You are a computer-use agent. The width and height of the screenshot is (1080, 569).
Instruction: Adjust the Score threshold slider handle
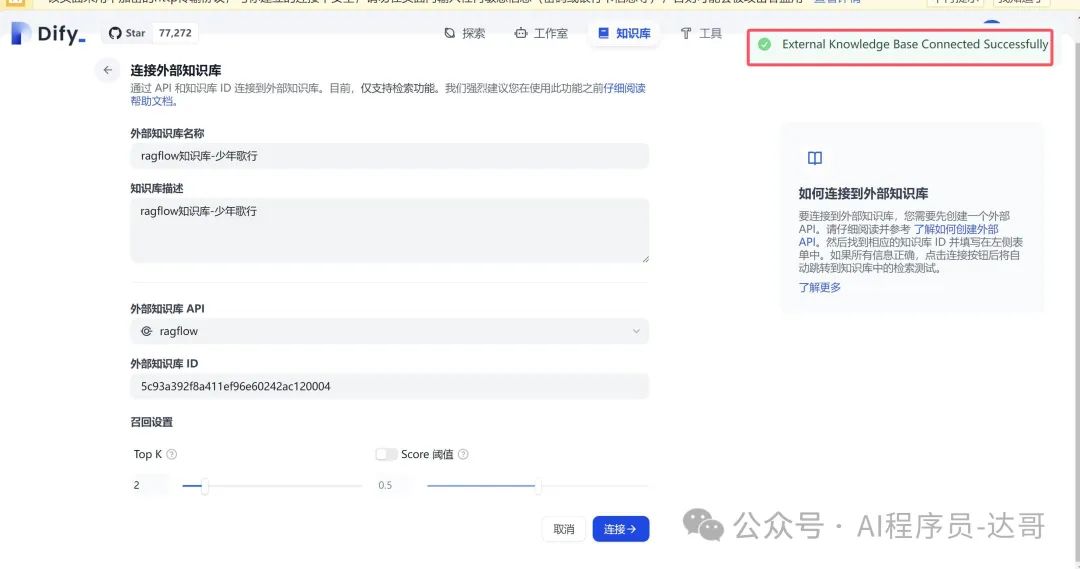(537, 486)
